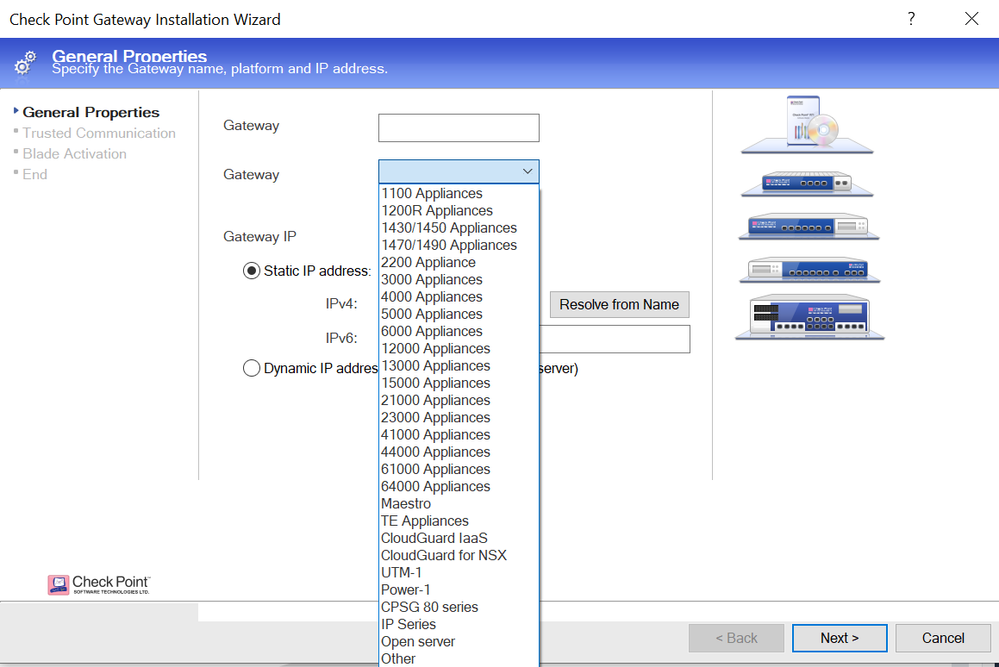Click the Gateway name input field
This screenshot has width=999, height=667.
click(459, 127)
